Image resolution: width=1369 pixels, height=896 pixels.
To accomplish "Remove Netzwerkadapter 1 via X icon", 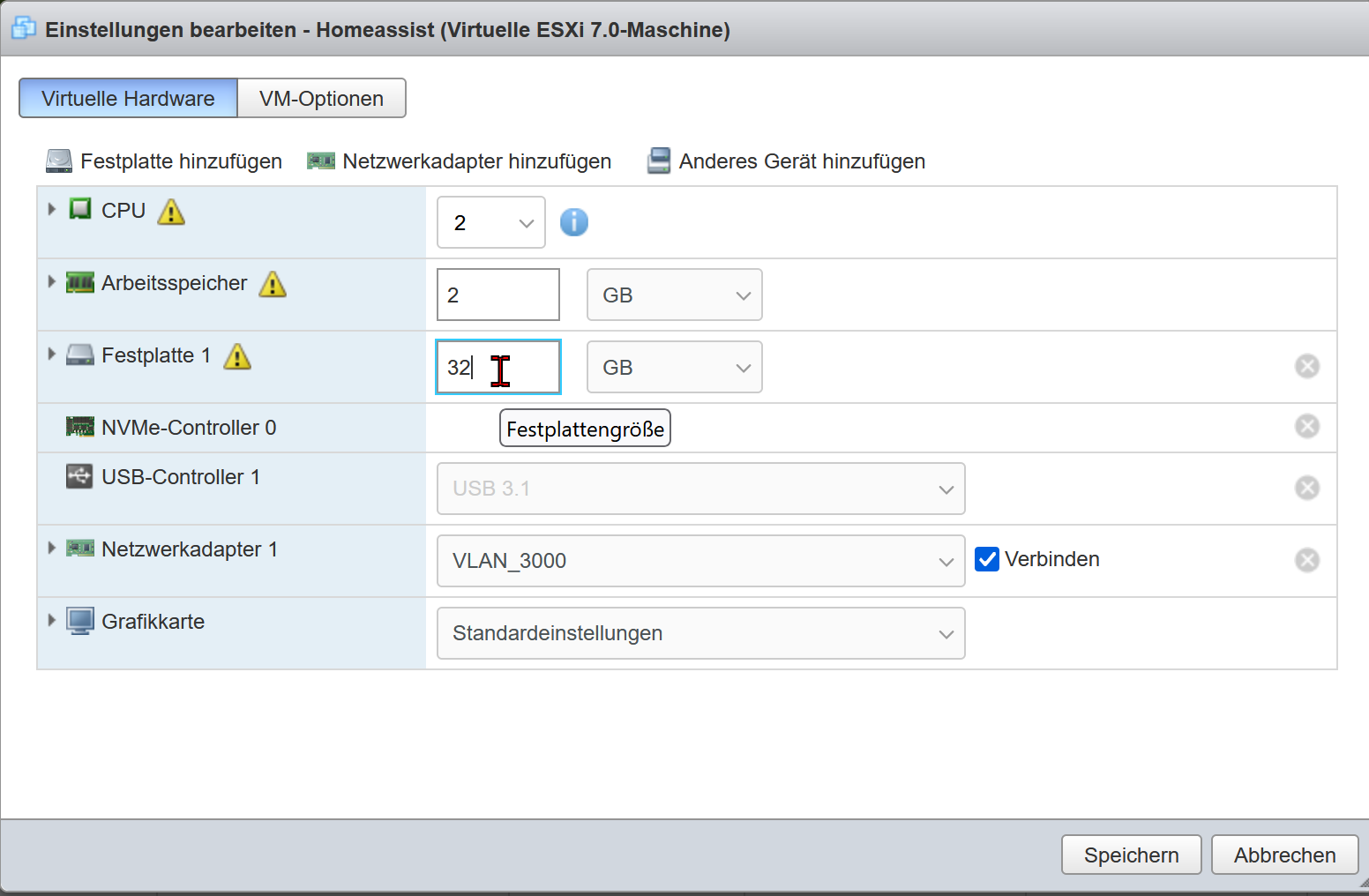I will click(1306, 560).
